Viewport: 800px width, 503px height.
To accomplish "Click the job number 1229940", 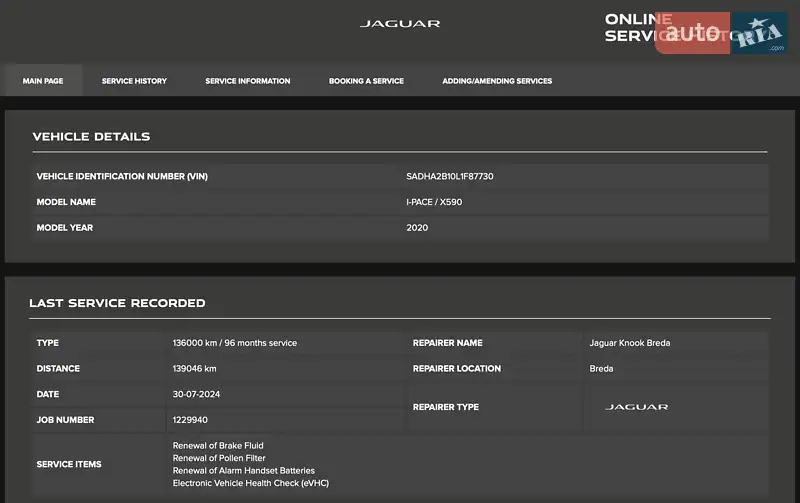I will tap(190, 420).
